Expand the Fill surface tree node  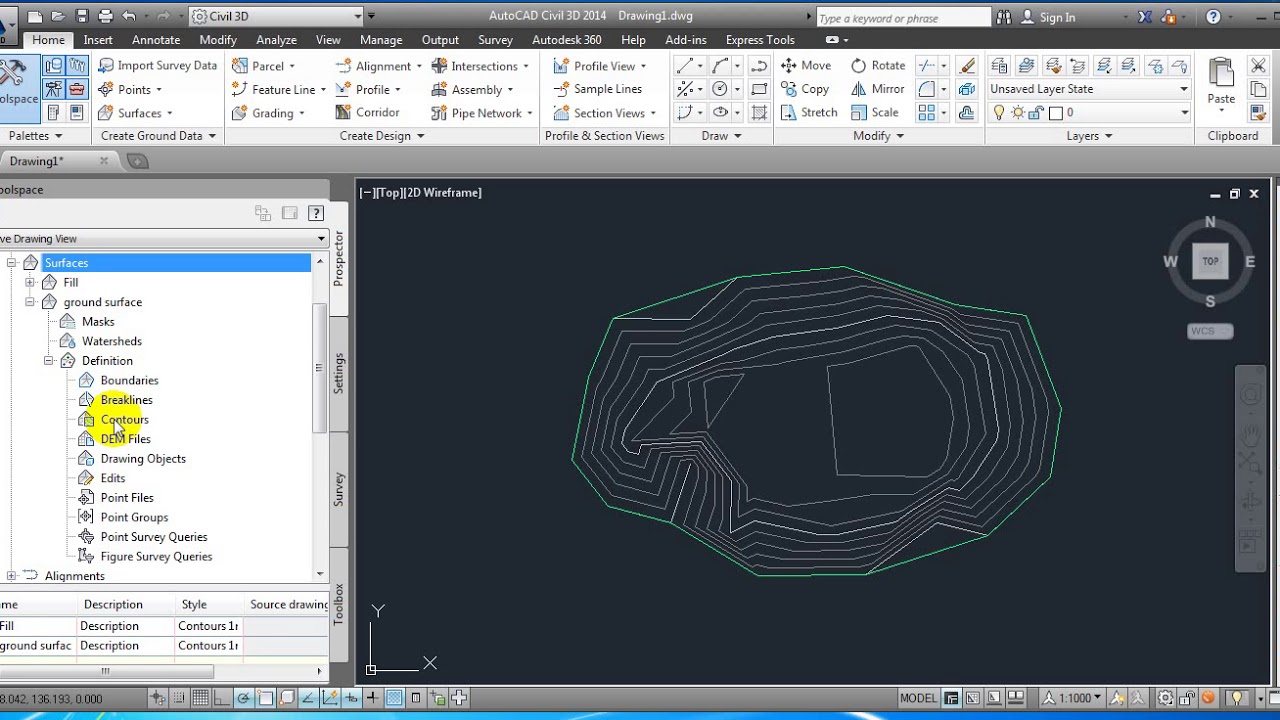[x=30, y=282]
